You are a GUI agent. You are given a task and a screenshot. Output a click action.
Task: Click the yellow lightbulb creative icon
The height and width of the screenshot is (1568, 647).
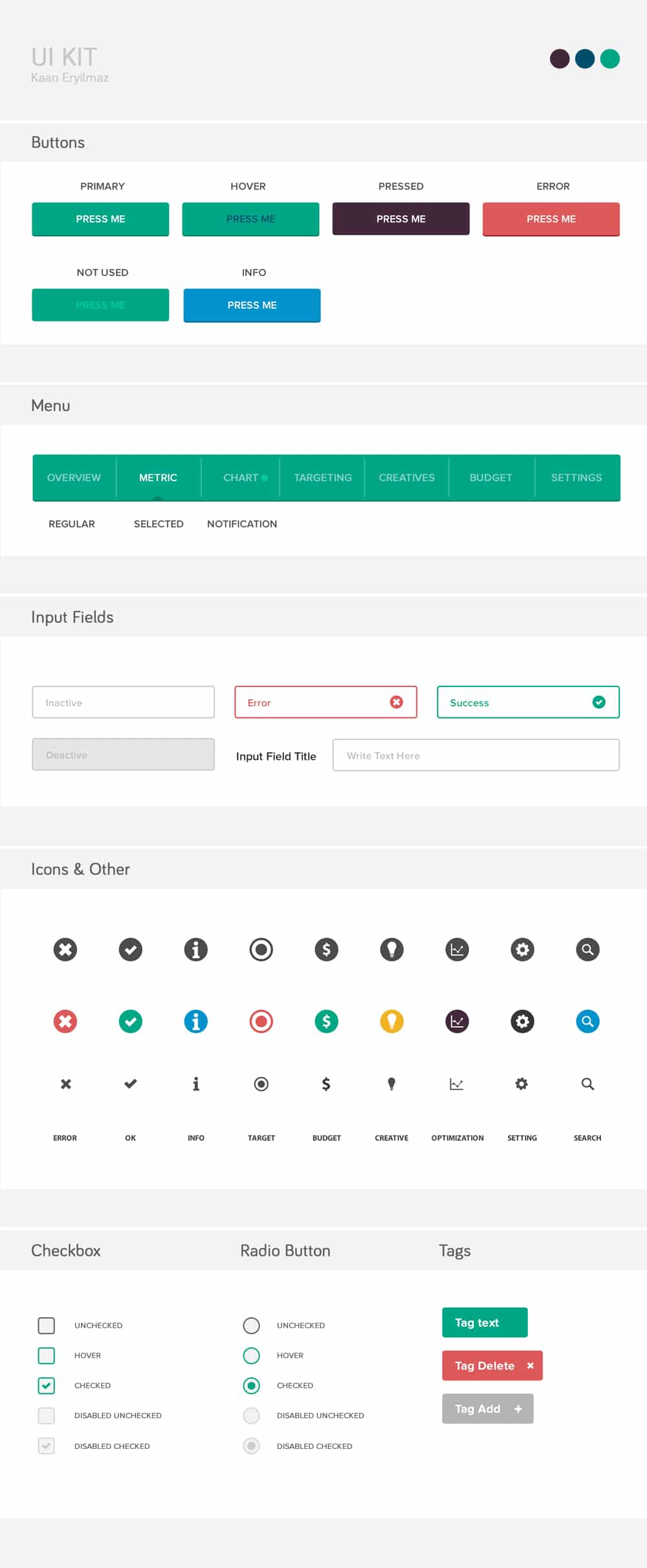tap(391, 1021)
